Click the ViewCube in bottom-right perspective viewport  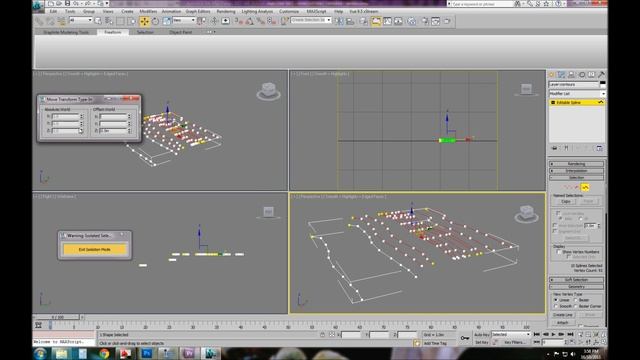point(526,213)
